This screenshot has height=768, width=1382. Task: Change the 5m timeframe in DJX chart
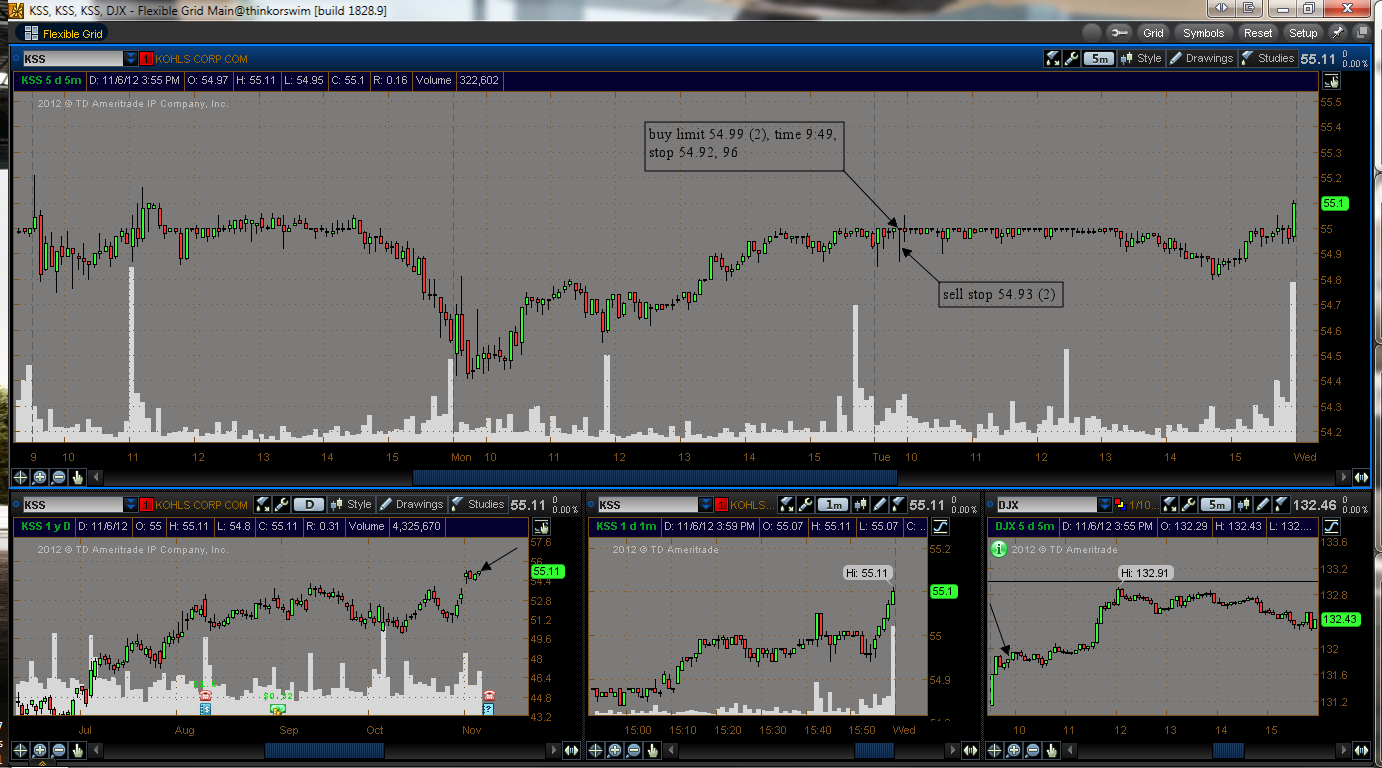point(1214,504)
